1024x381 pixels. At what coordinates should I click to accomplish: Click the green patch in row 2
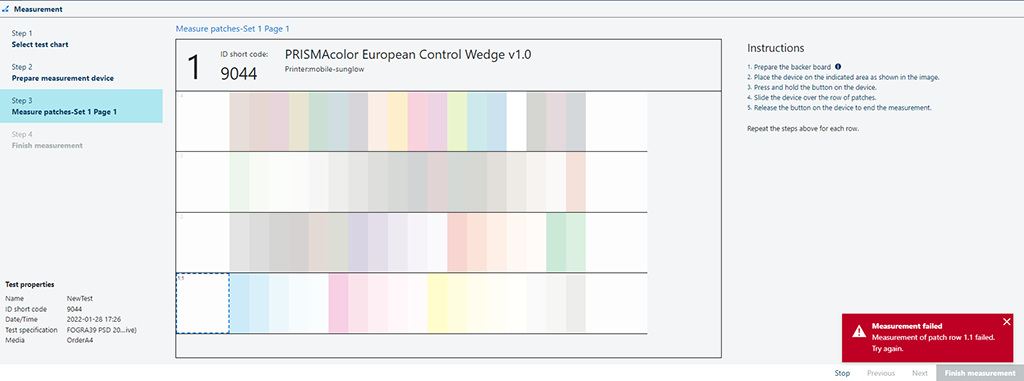(x=556, y=242)
